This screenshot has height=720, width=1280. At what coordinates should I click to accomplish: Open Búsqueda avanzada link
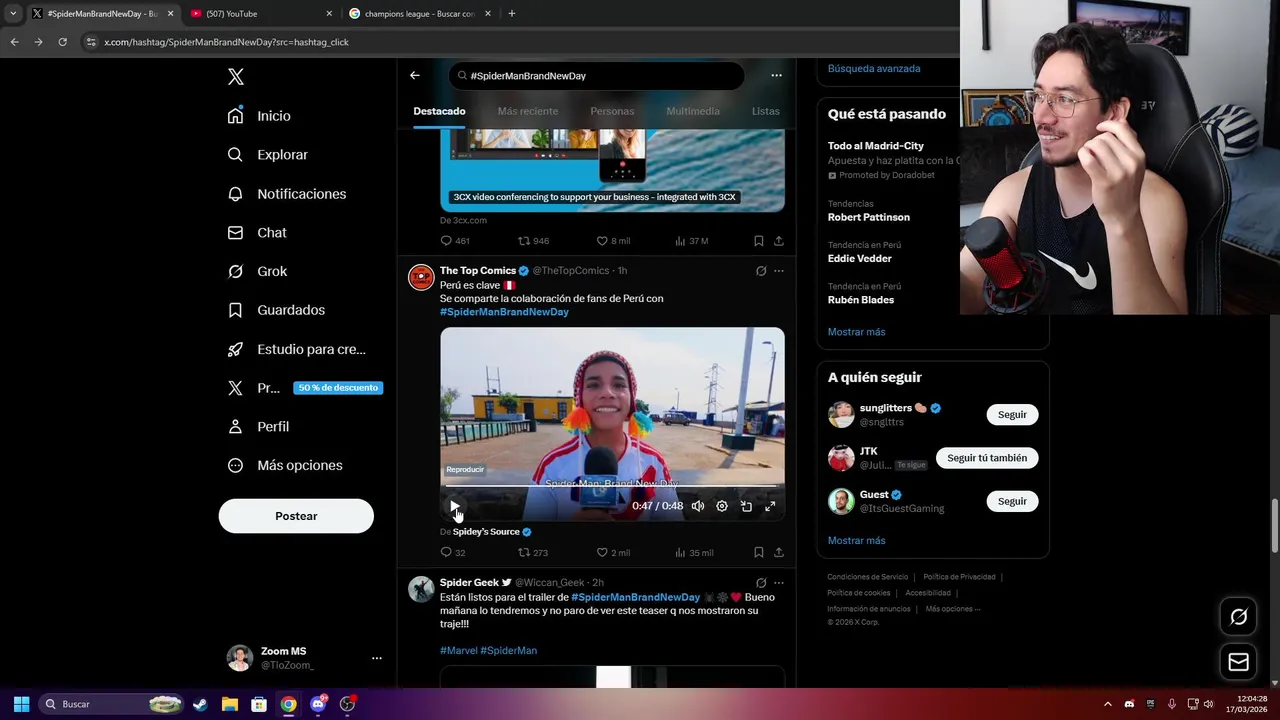click(x=874, y=69)
